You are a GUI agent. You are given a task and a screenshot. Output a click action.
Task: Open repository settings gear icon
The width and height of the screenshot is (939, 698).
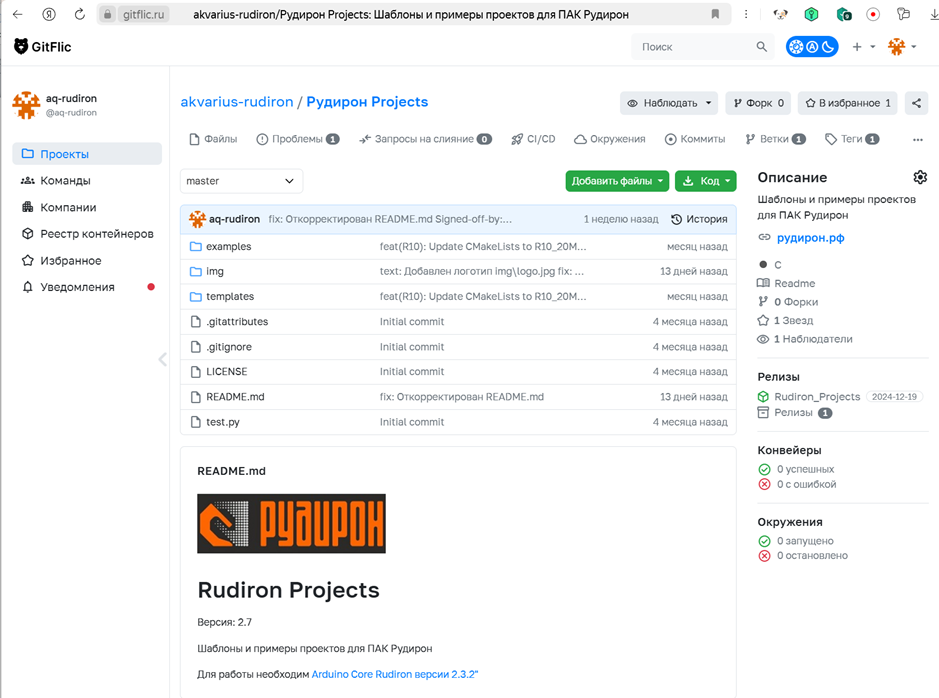pyautogui.click(x=920, y=177)
